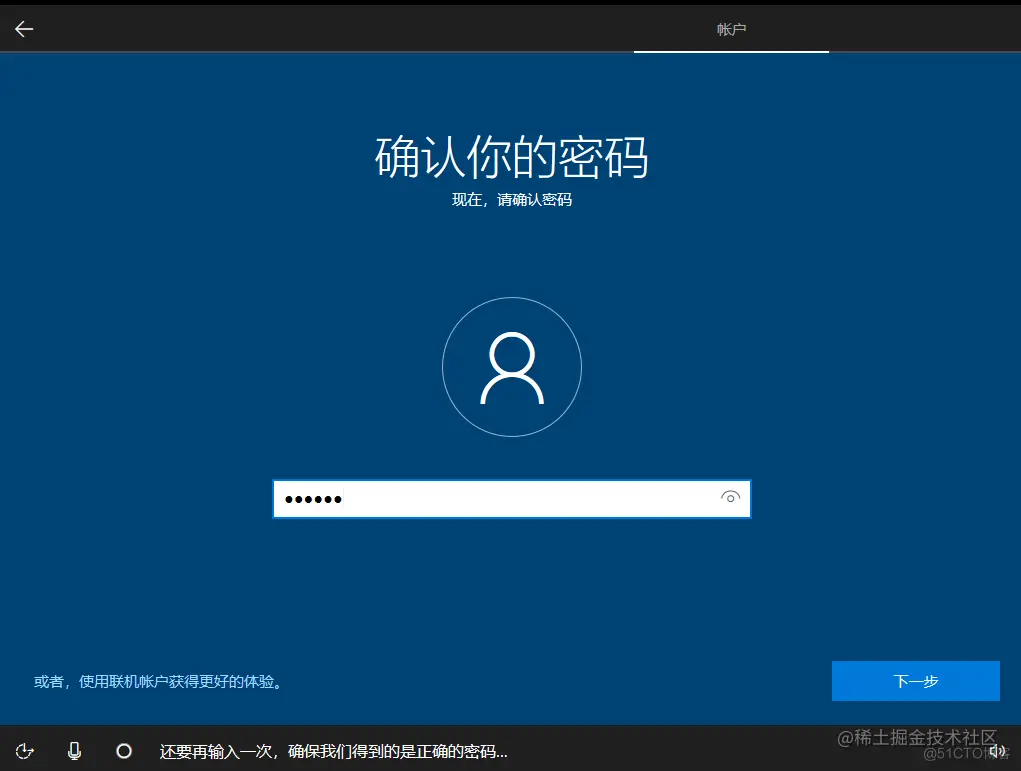Screen dimensions: 1021x771
Task: Click the clock-shaped accessibility icon bottom left
Action: point(24,750)
